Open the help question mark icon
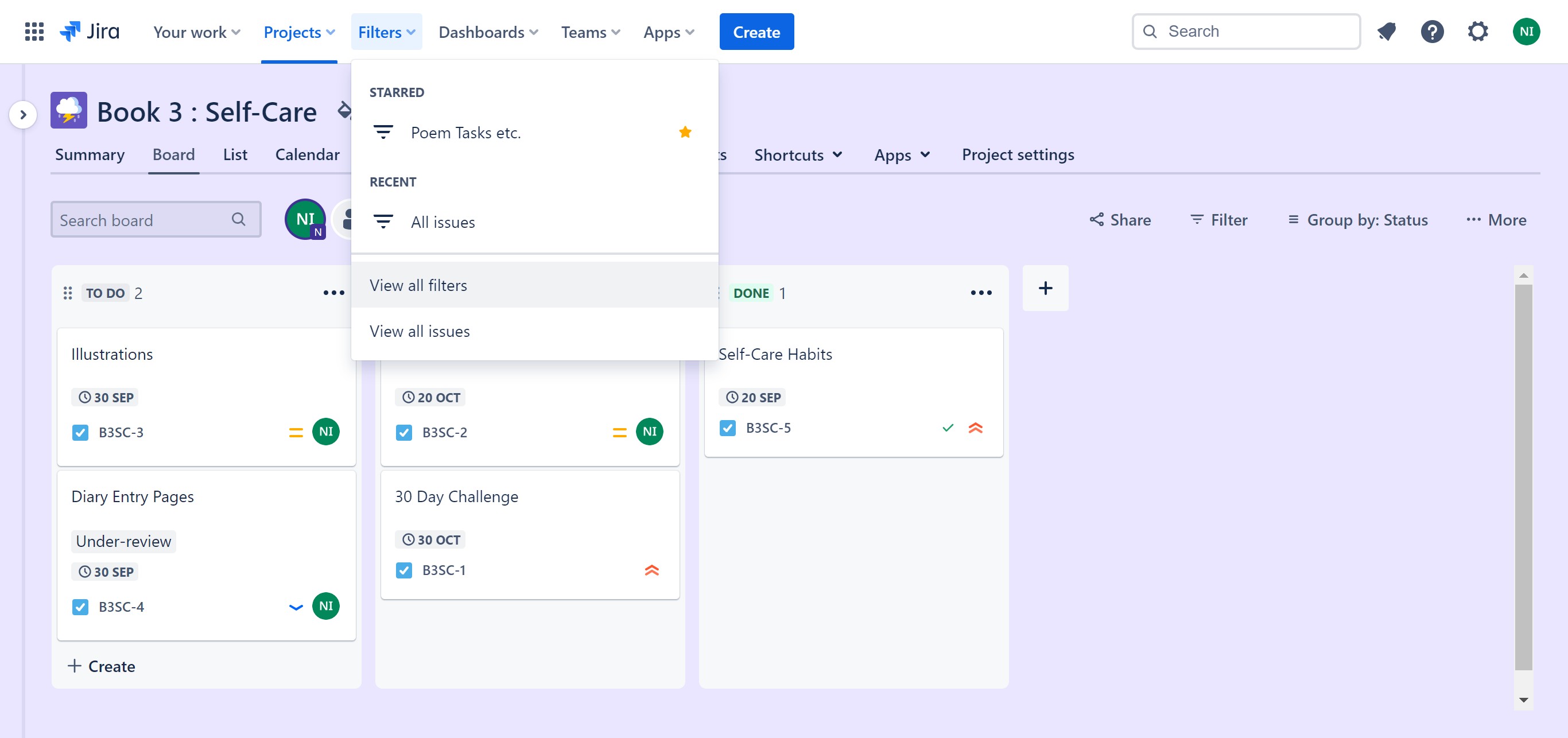This screenshot has width=1568, height=738. [1431, 32]
